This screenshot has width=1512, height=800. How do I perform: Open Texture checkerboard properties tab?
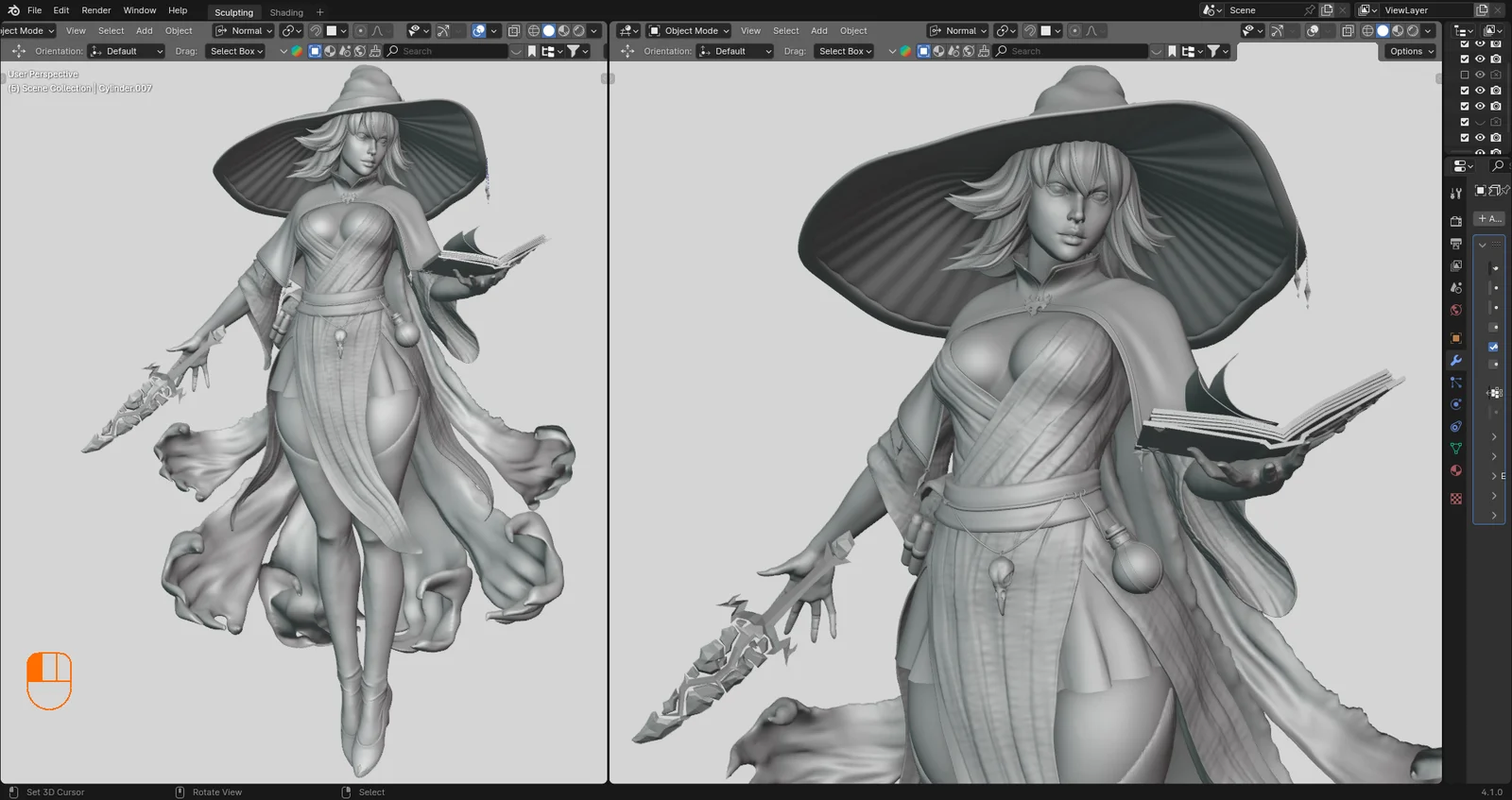(1456, 499)
